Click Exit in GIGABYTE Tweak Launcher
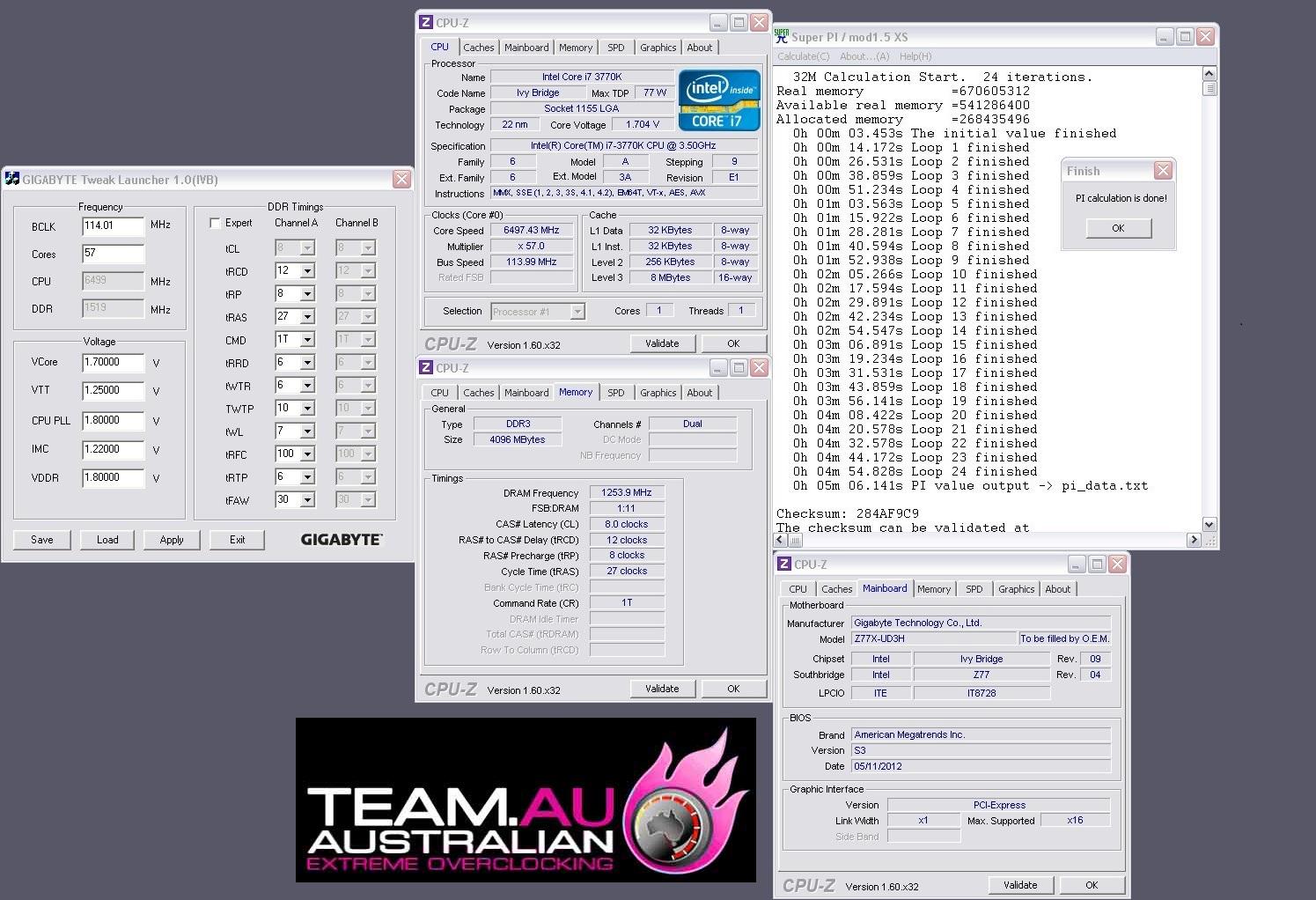This screenshot has width=1316, height=900. 238,540
